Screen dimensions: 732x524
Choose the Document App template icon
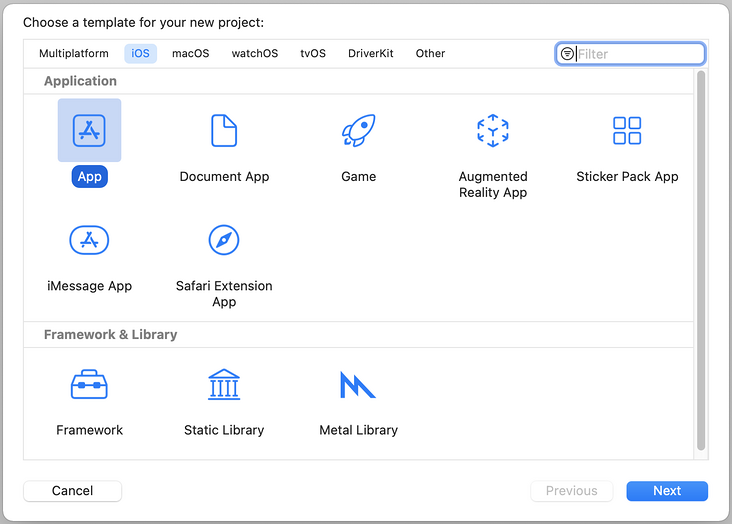pyautogui.click(x=224, y=130)
